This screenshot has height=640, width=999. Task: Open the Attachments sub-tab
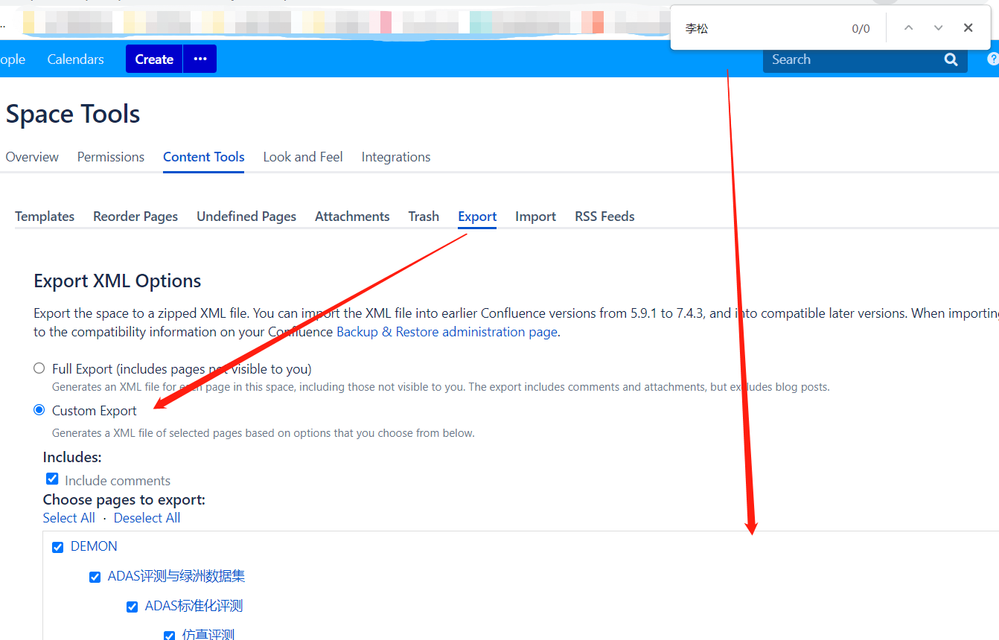pyautogui.click(x=352, y=217)
